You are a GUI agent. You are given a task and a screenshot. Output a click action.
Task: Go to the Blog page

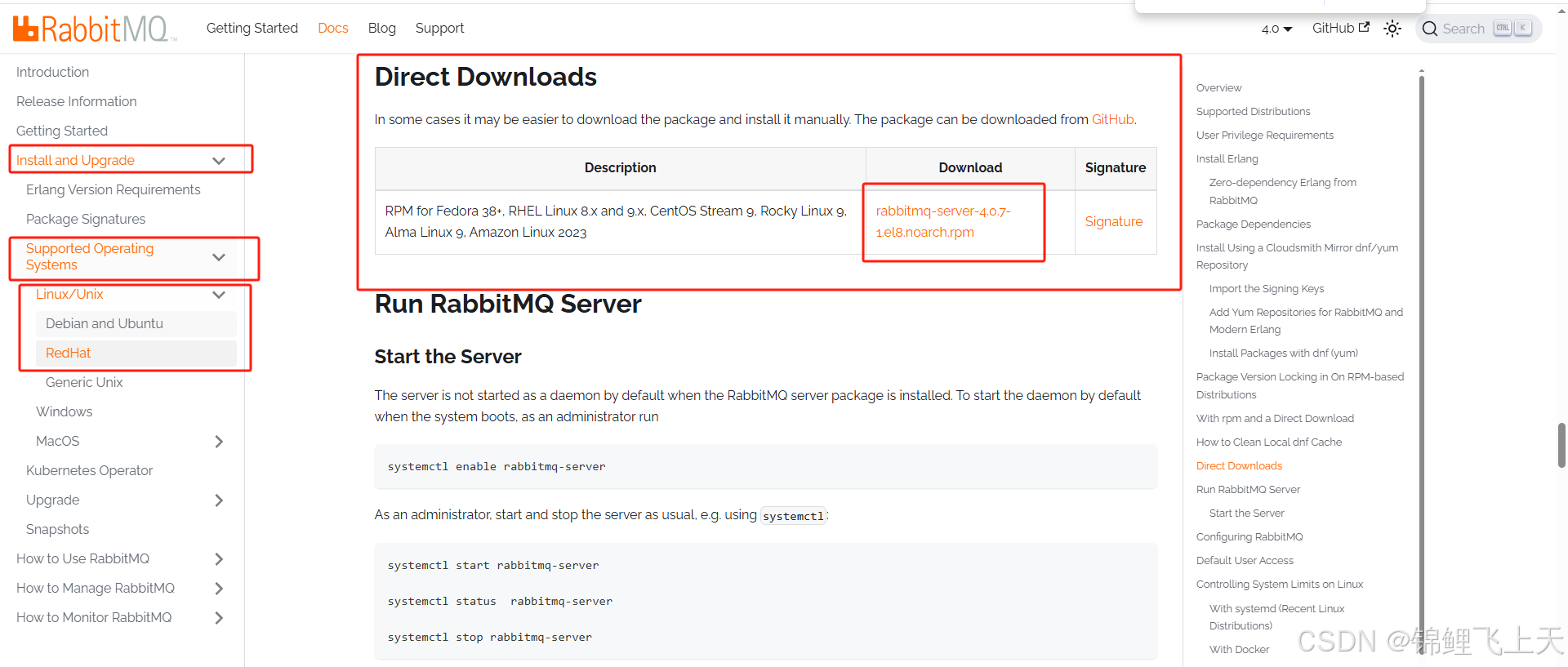(x=382, y=28)
